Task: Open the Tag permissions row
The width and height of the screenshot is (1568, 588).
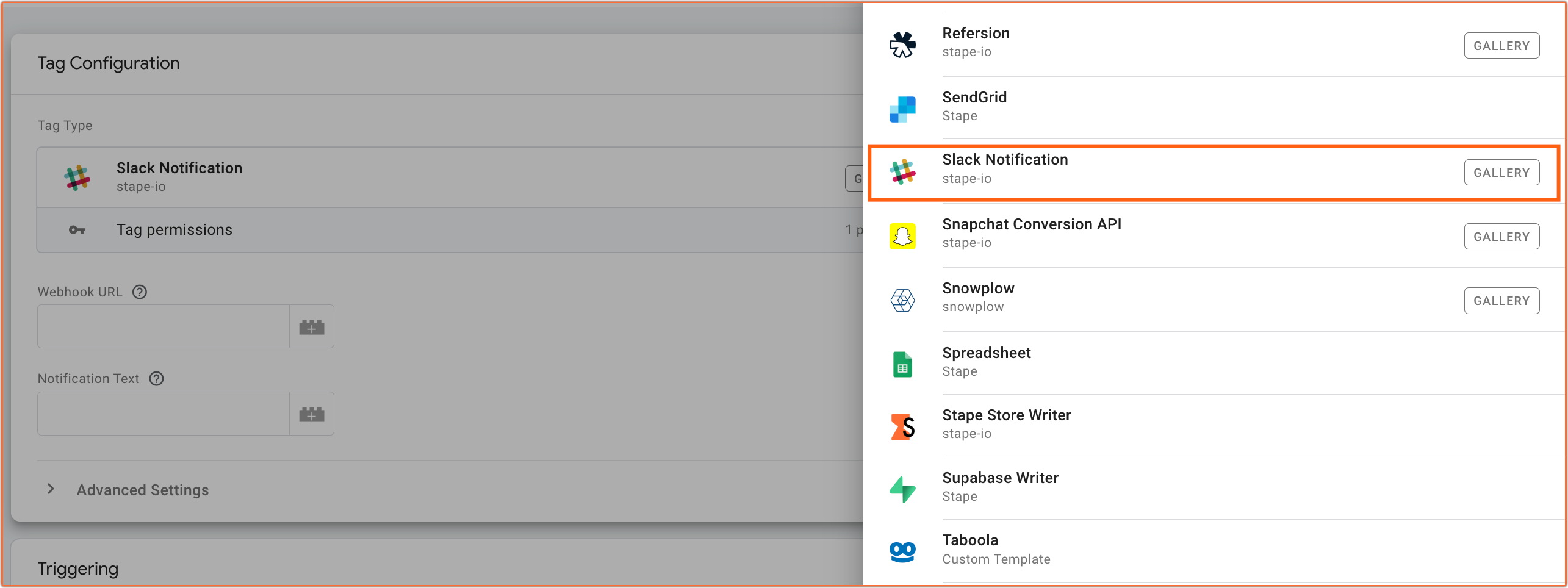Action: click(450, 230)
